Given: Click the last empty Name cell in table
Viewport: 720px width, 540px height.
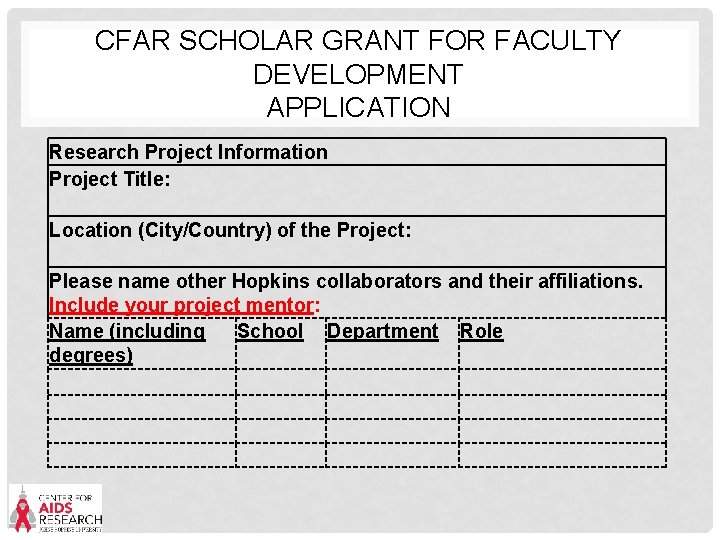Looking at the screenshot, I should pyautogui.click(x=142, y=455).
